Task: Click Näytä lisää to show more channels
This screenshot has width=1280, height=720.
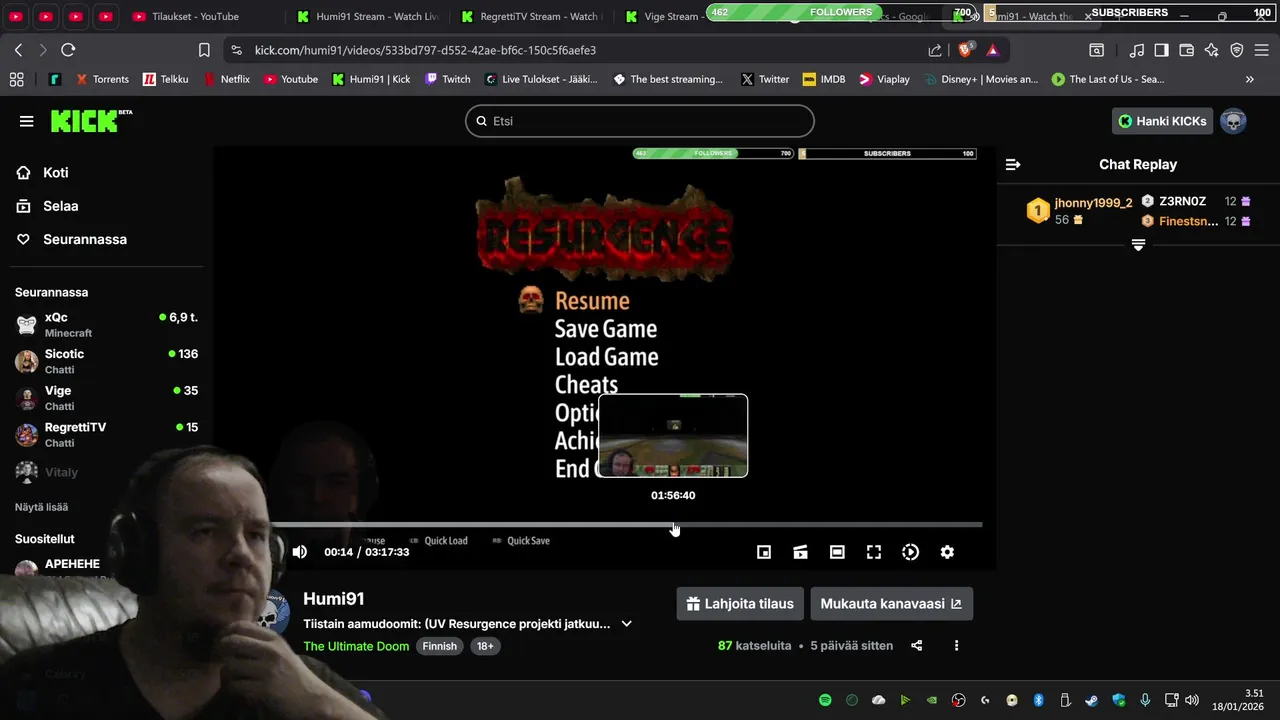Action: pyautogui.click(x=41, y=507)
